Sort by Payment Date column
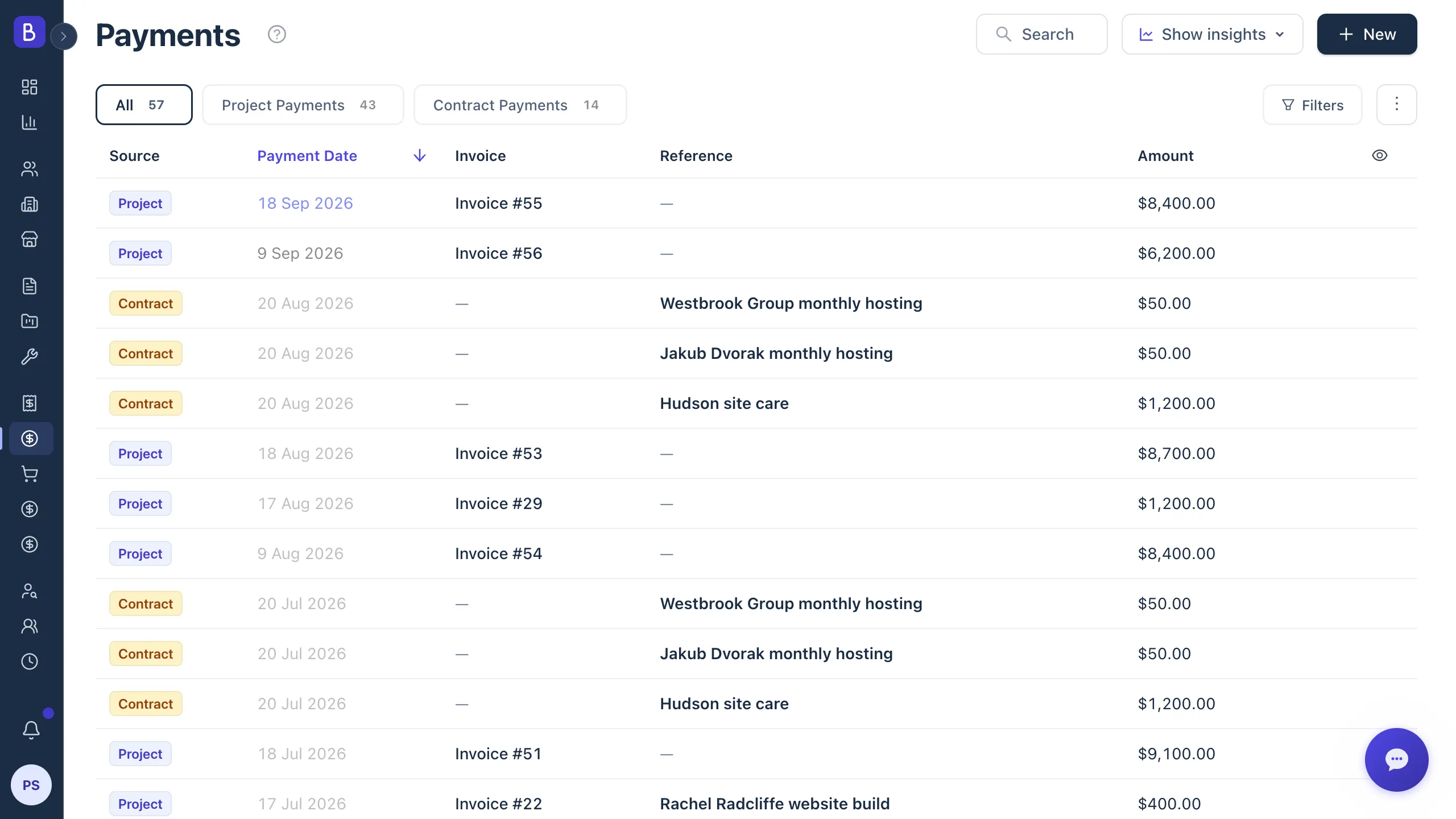Viewport: 1456px width, 819px height. [307, 156]
